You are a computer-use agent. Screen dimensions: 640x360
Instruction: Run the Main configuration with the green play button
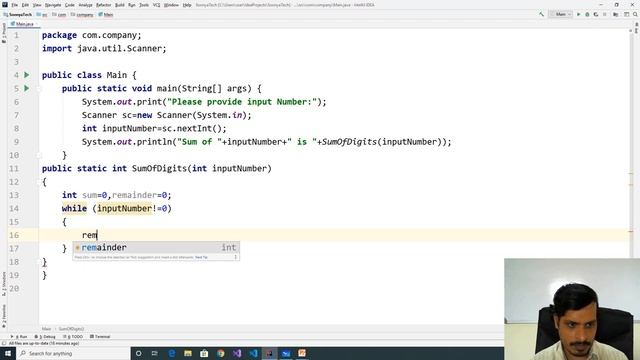click(578, 14)
